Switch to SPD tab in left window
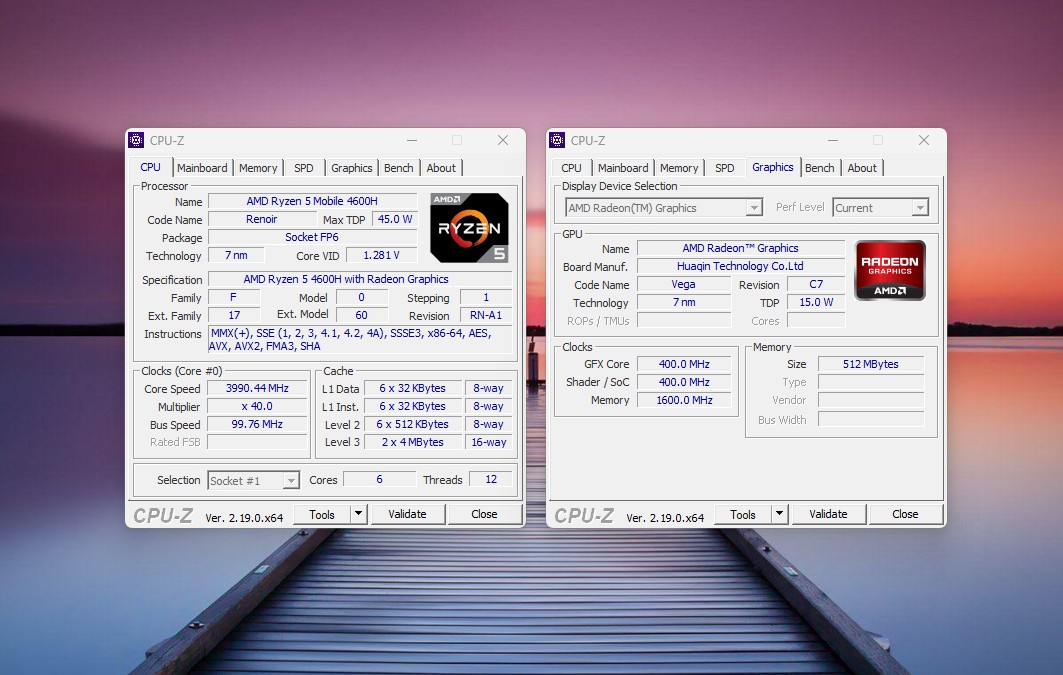1063x675 pixels. 304,168
